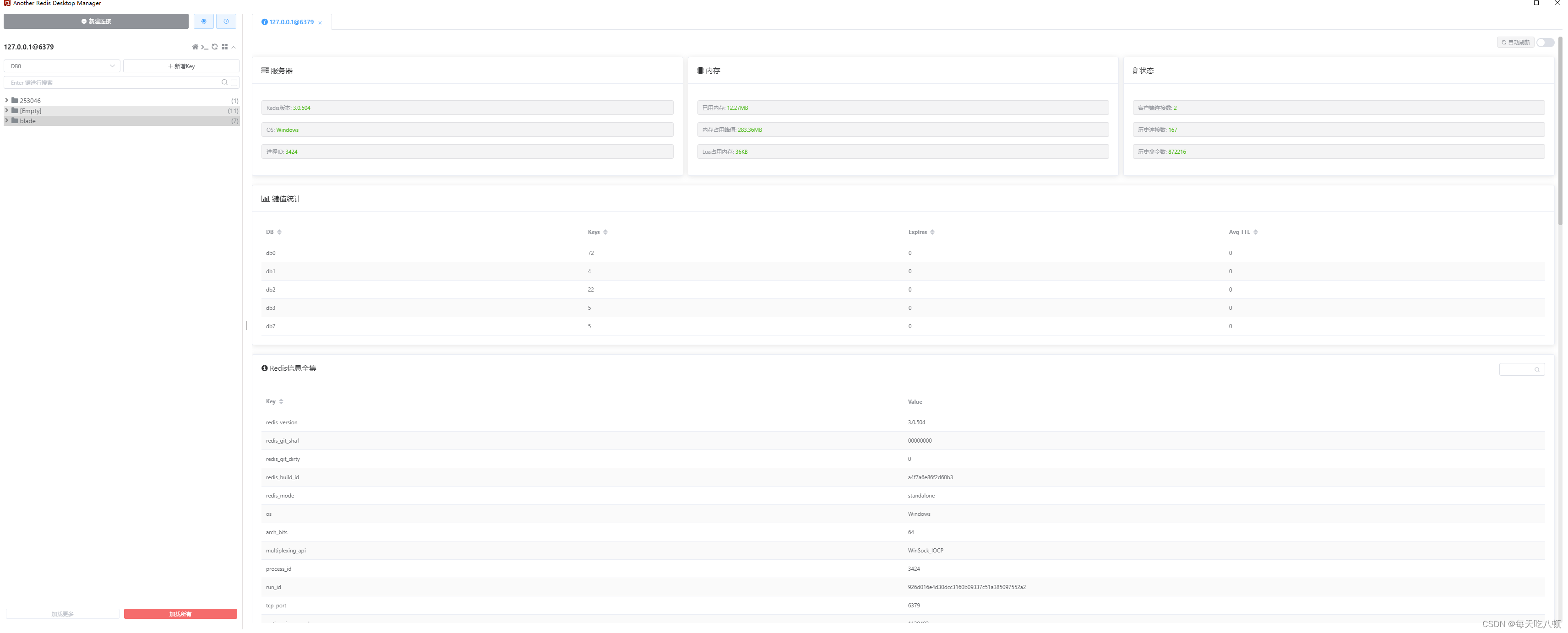Collapse the 127.0.0.1@6379 connection with the chevron
Image resolution: width=1568 pixels, height=633 pixels.
point(234,47)
